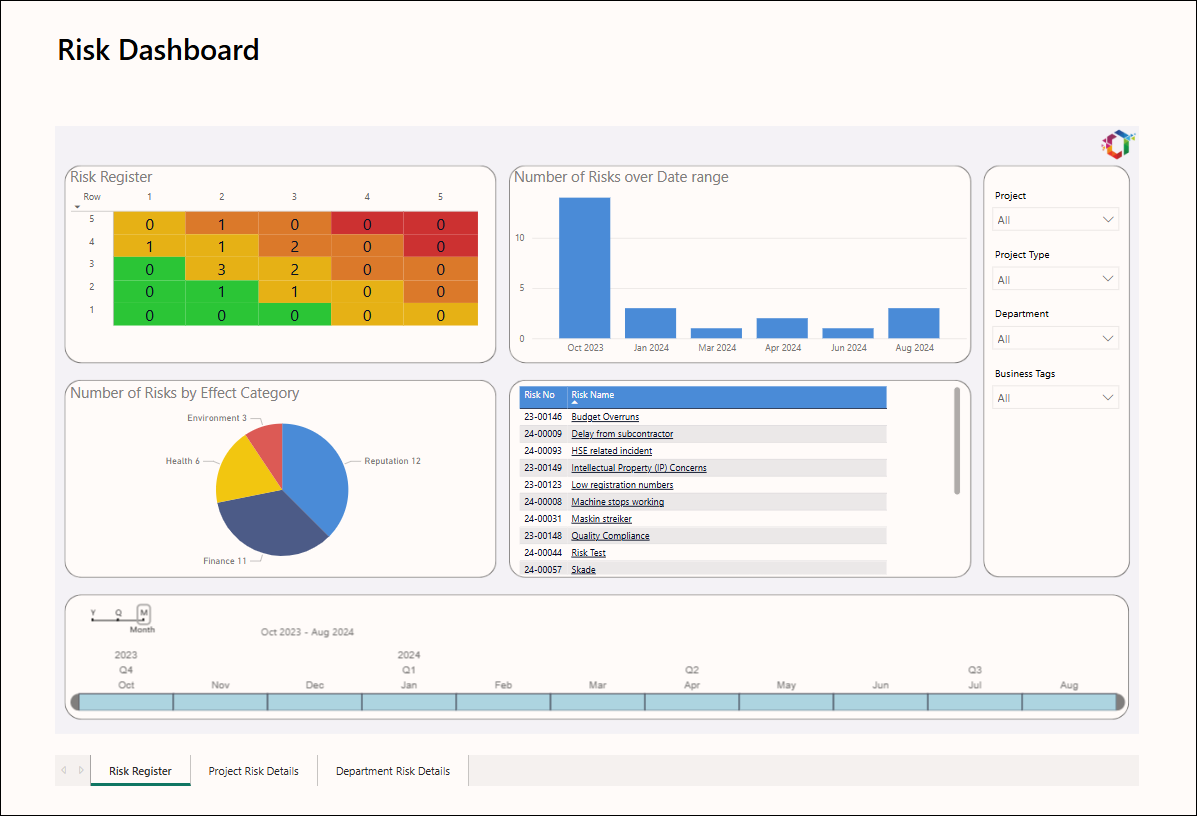This screenshot has width=1197, height=816.
Task: Open the Project filter dropdown
Action: [x=1055, y=220]
